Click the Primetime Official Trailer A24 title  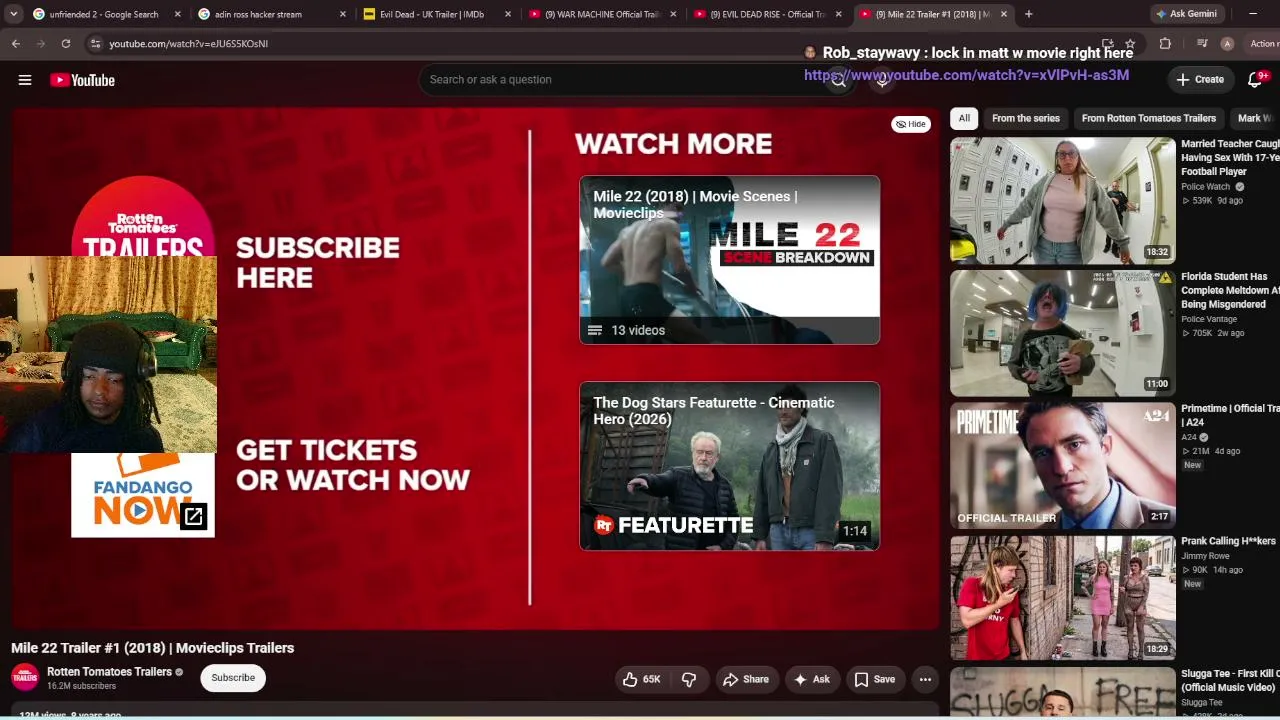coord(1230,415)
